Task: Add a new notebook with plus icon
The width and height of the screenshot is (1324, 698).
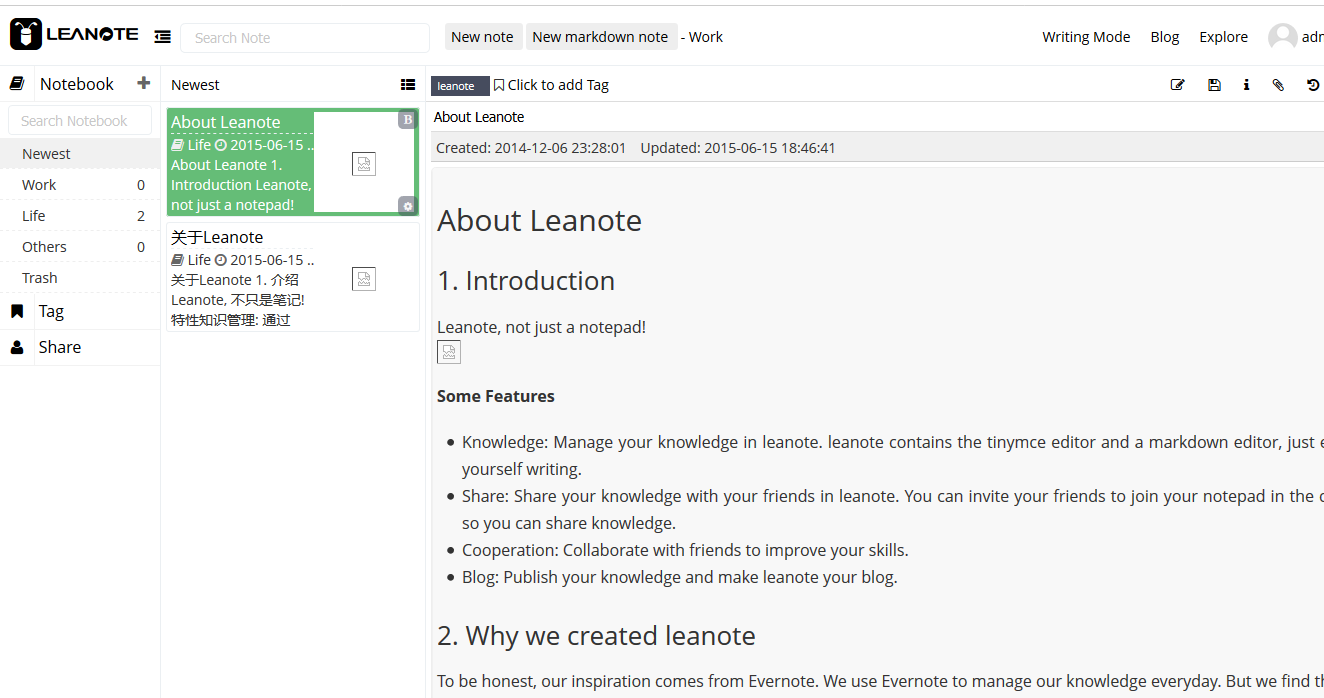Action: 144,83
